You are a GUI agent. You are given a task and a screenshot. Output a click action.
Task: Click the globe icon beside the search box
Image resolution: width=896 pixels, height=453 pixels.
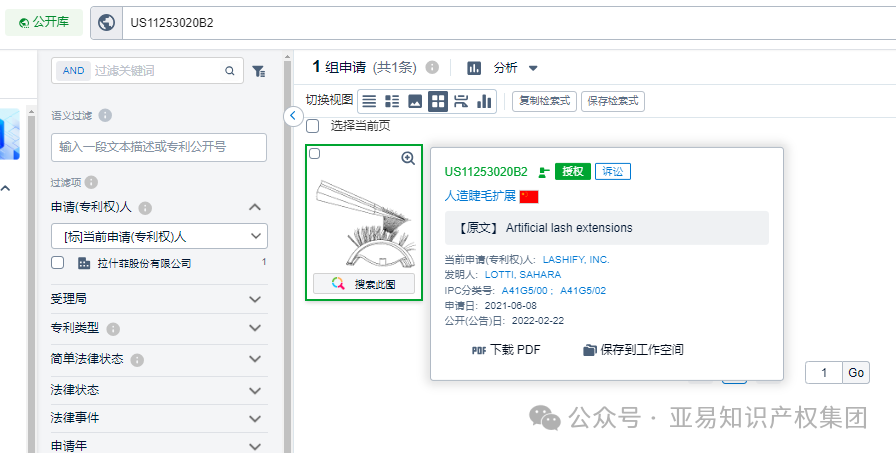tap(106, 23)
